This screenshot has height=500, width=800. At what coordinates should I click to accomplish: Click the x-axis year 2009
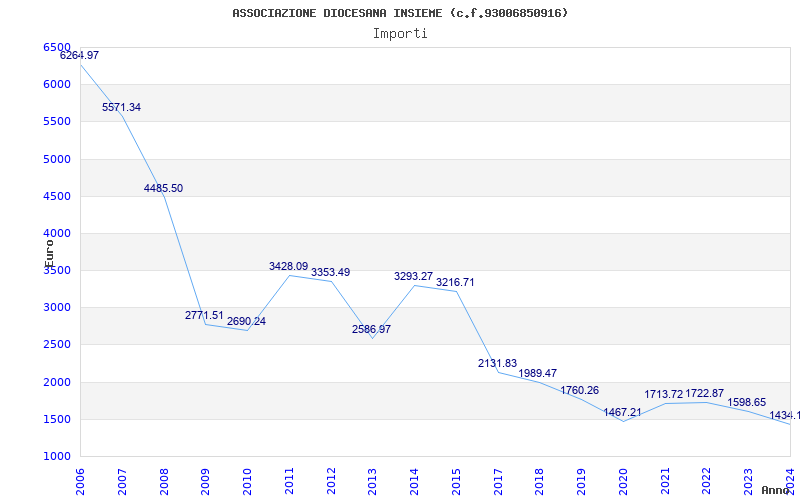pyautogui.click(x=205, y=482)
